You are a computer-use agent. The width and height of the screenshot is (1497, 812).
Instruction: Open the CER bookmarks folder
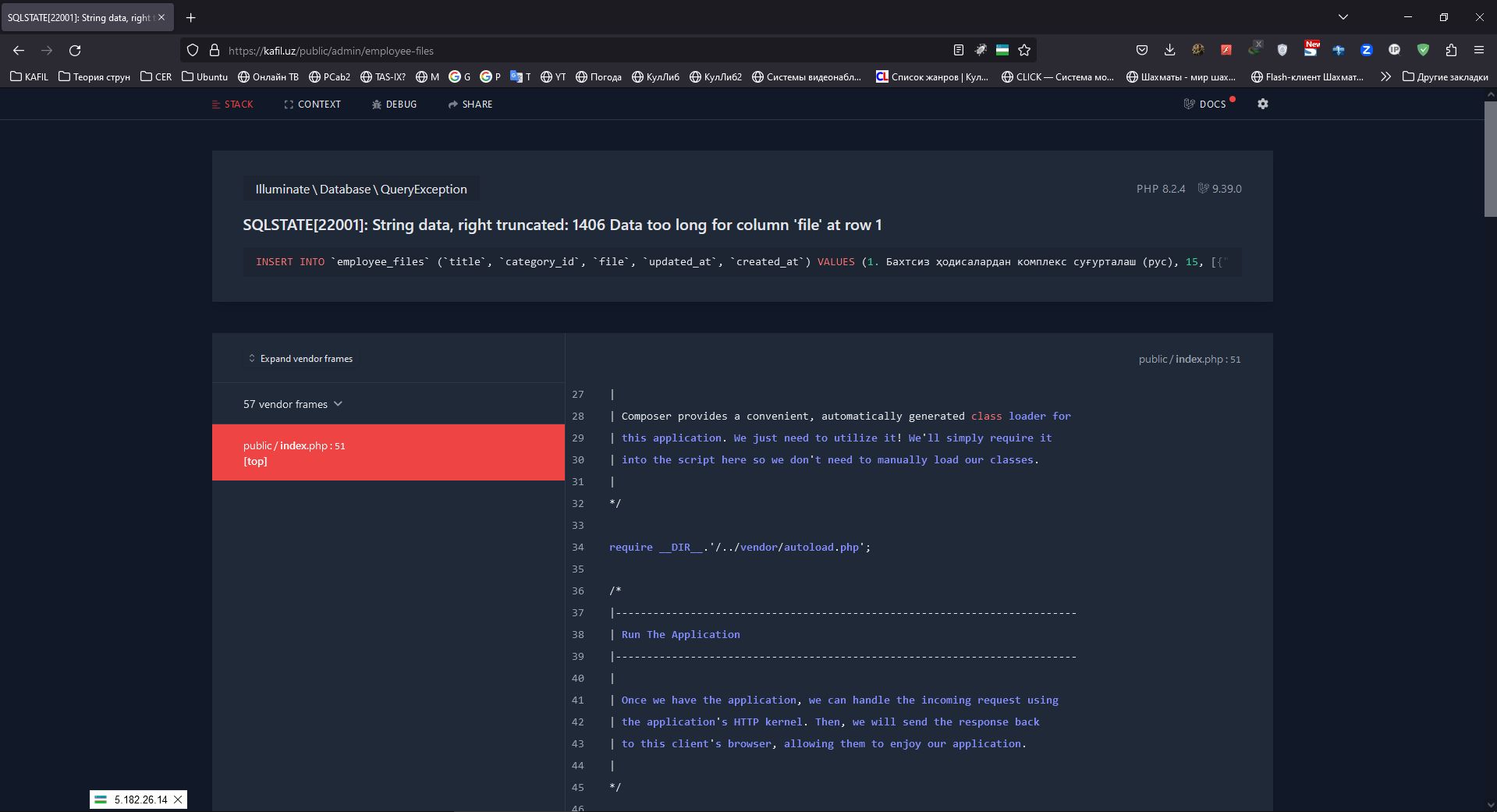156,76
